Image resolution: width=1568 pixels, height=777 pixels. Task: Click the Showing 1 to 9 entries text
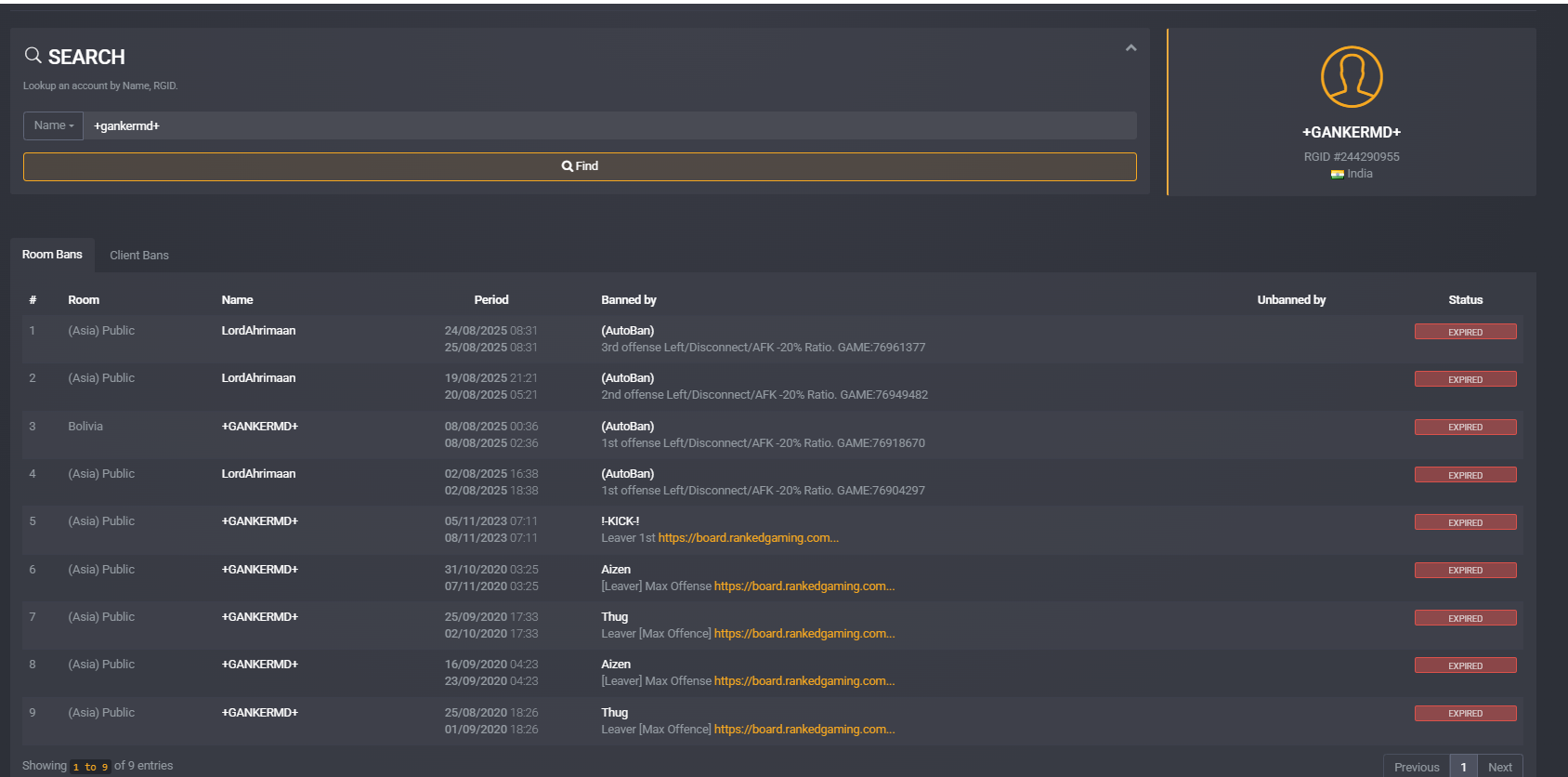98,766
